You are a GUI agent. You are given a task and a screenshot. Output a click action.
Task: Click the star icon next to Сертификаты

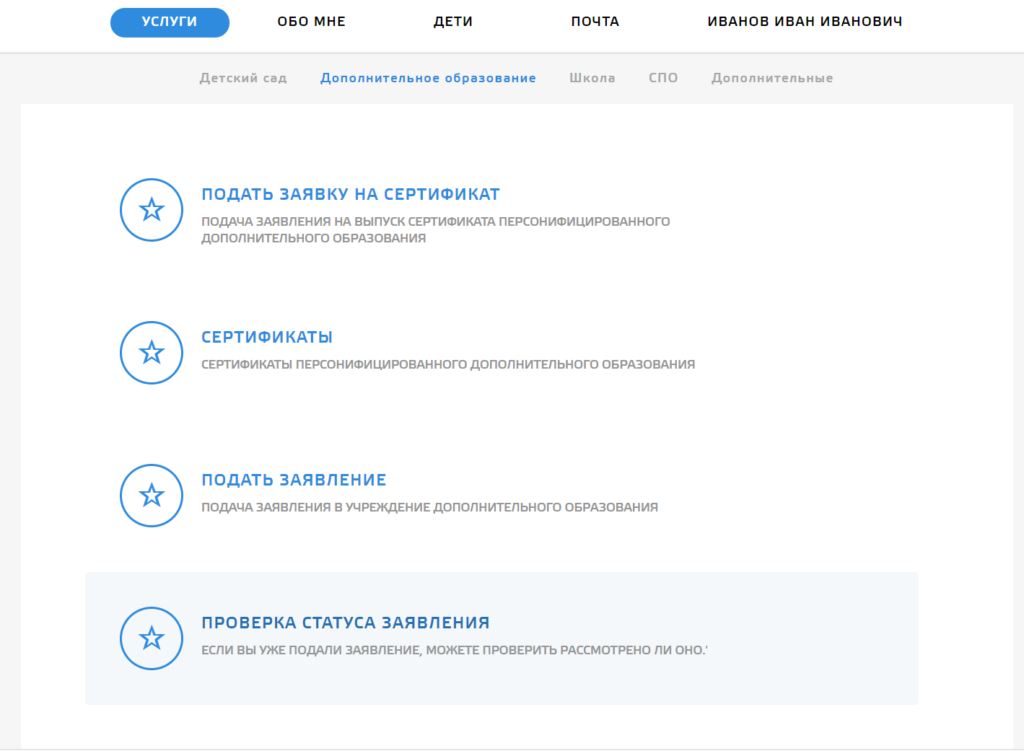151,352
